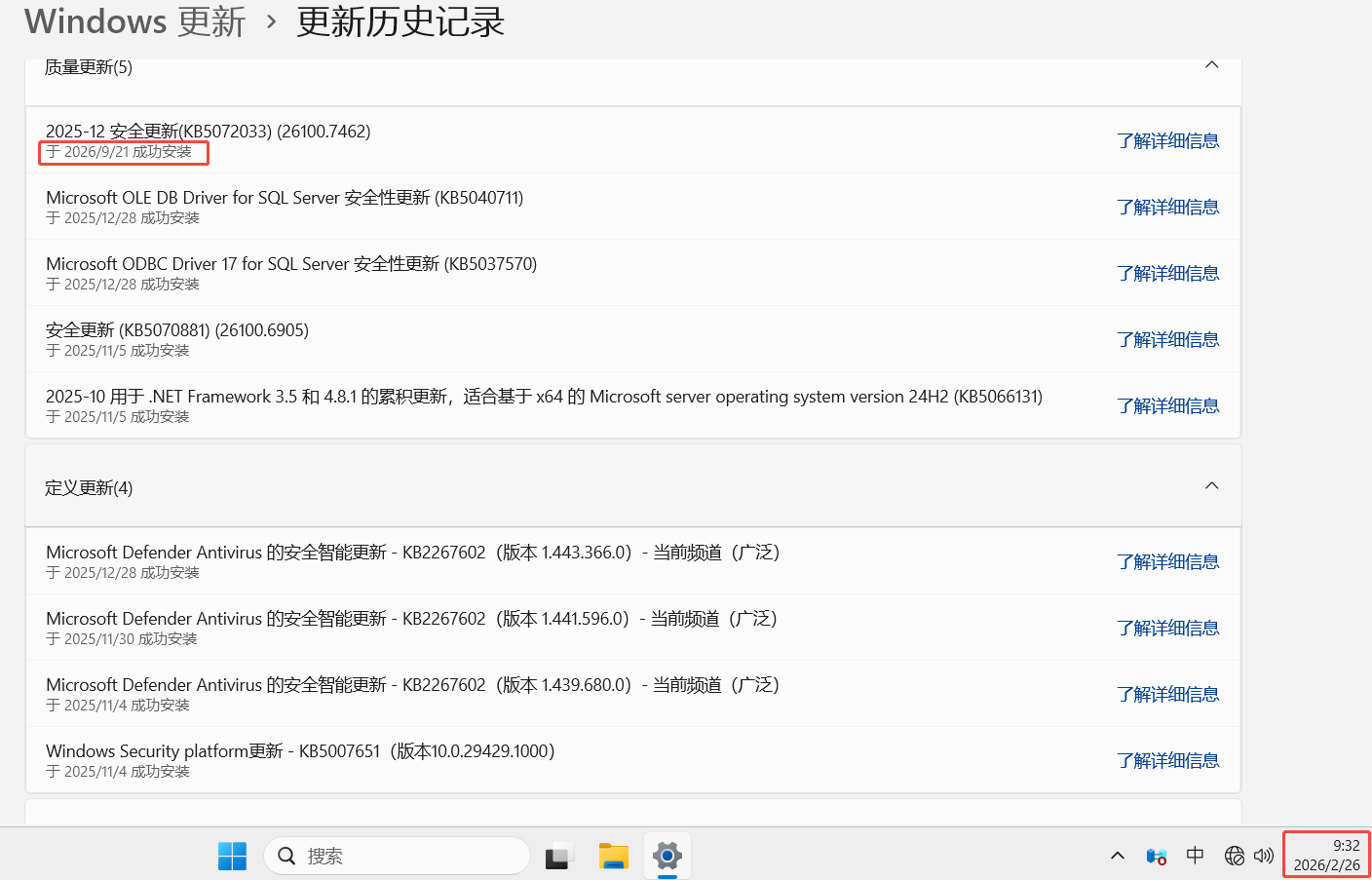Image resolution: width=1372 pixels, height=880 pixels.
Task: Click the 定义更新(4) header label
Action: pyautogui.click(x=89, y=487)
